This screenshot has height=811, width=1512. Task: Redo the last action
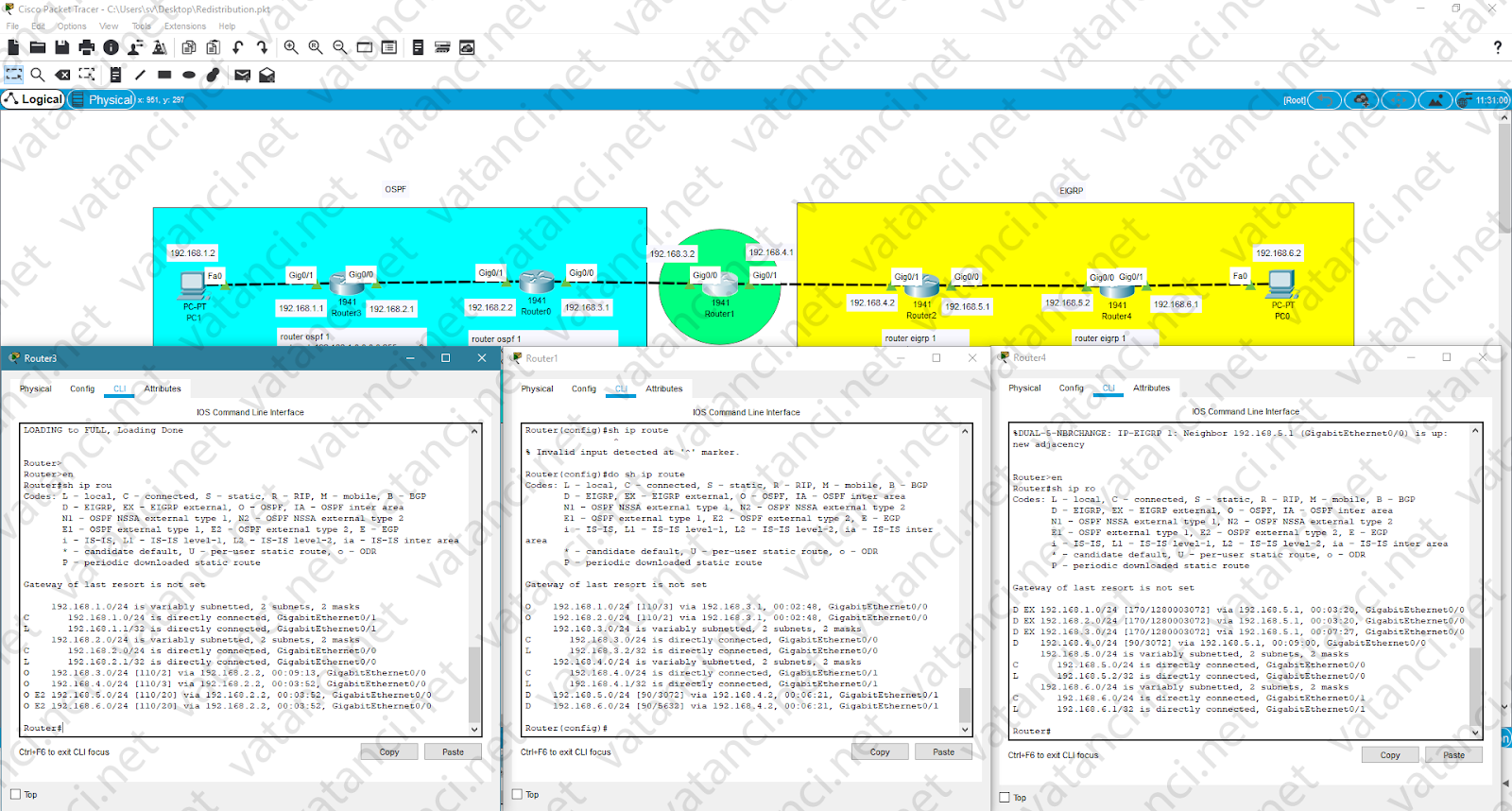263,47
